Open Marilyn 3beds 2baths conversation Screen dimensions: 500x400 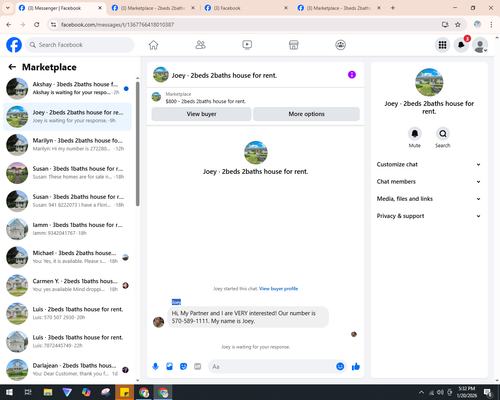(x=67, y=145)
